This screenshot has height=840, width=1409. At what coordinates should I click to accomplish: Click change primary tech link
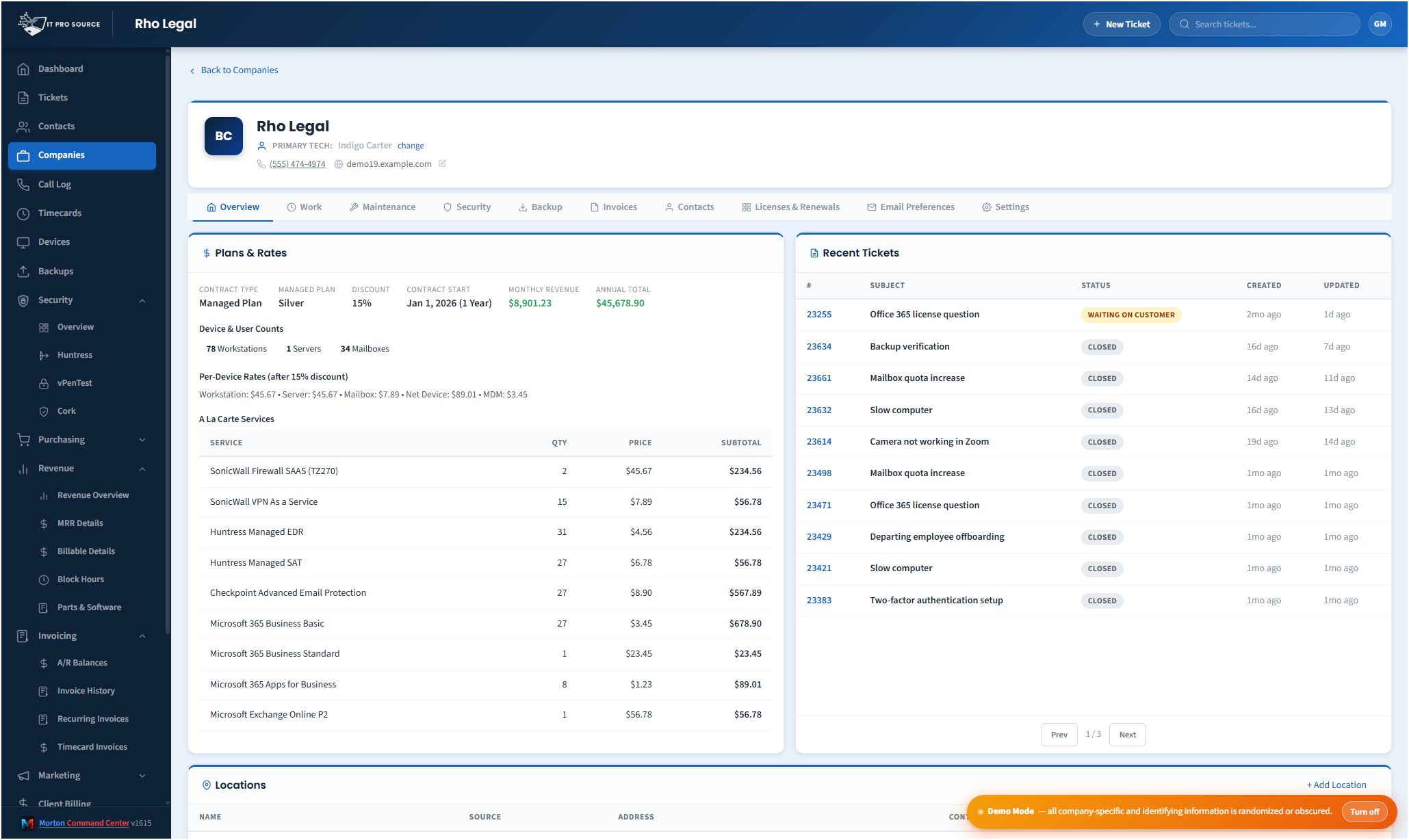(411, 146)
